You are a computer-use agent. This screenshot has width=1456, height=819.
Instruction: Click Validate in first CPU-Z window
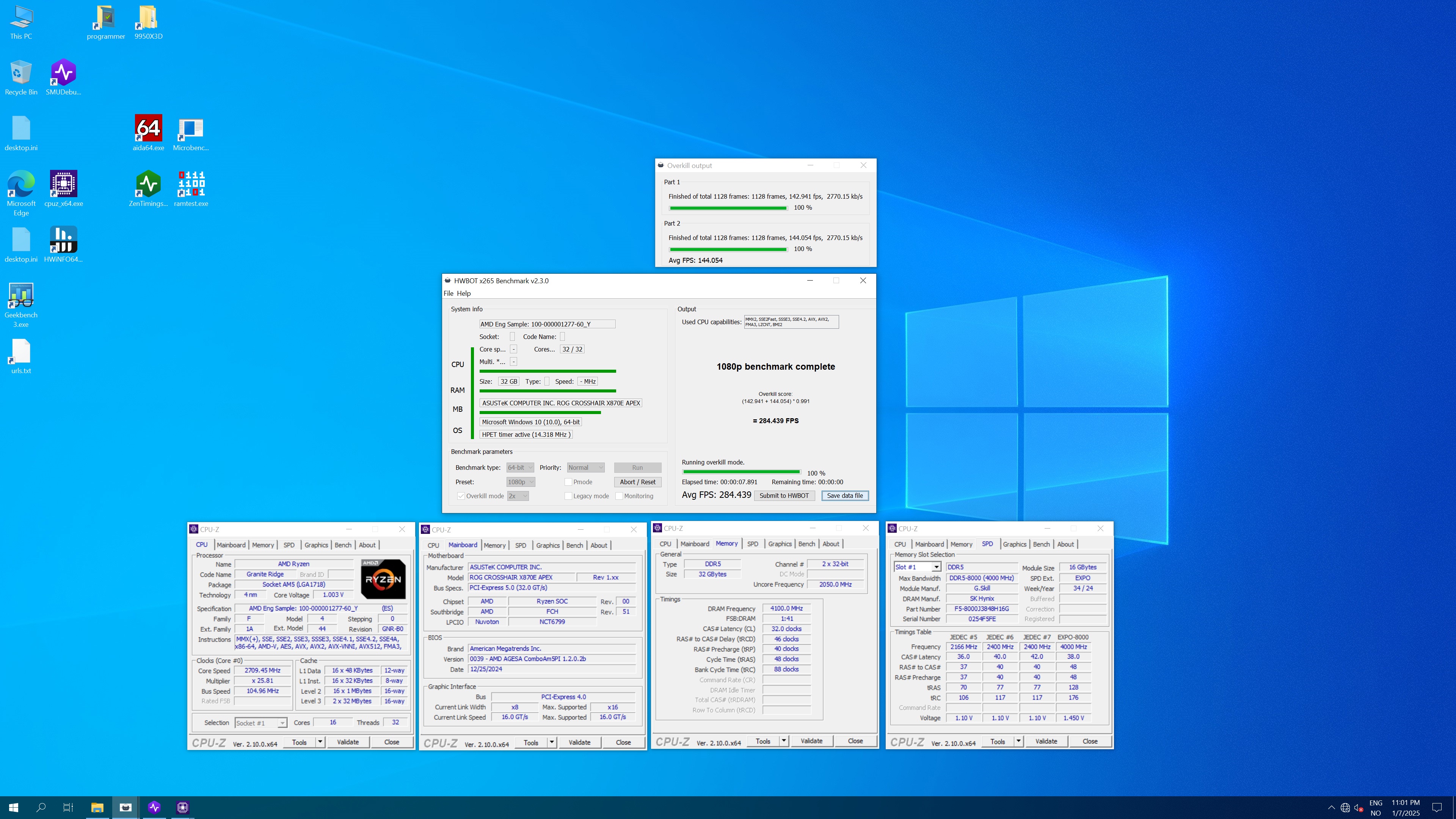click(348, 742)
